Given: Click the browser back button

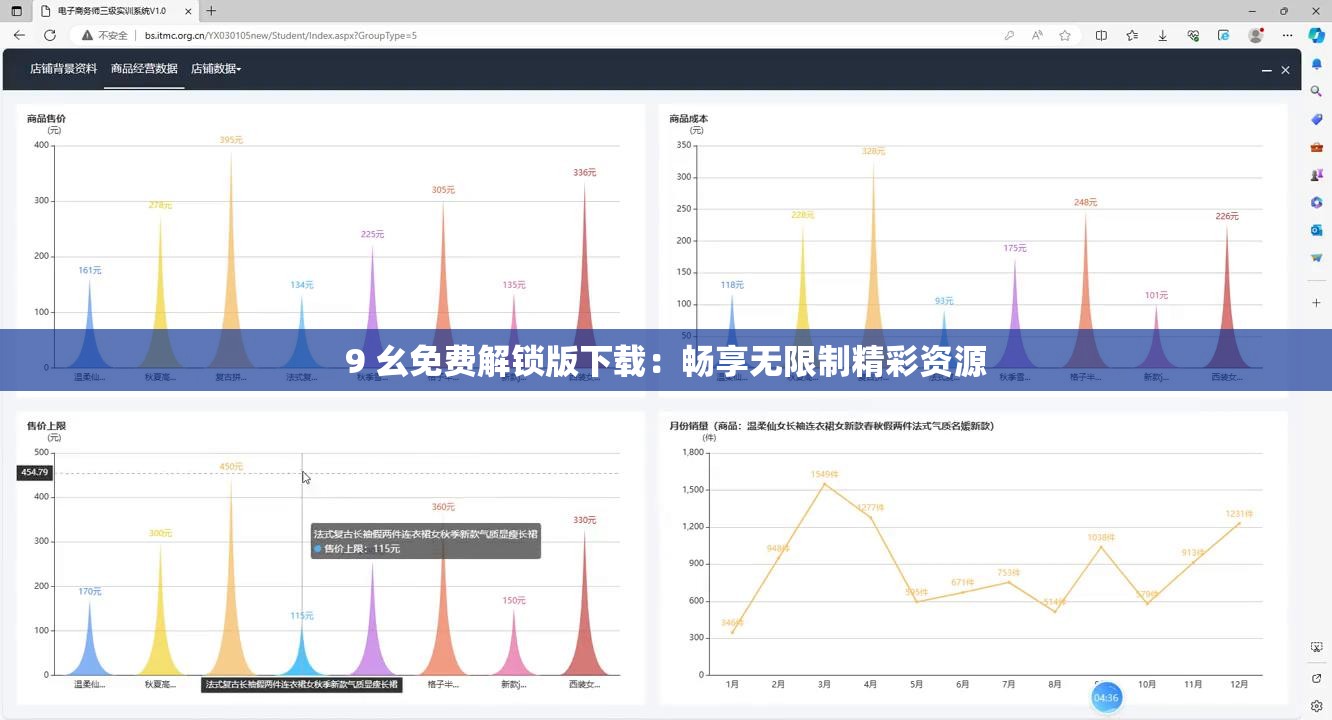Looking at the screenshot, I should pos(19,35).
